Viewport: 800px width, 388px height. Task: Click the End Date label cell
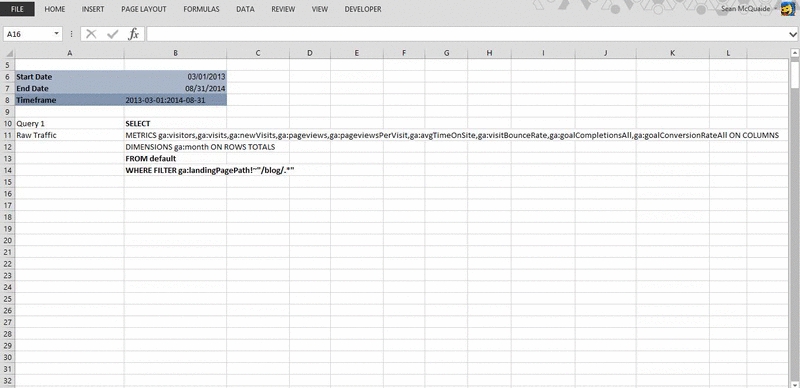69,88
